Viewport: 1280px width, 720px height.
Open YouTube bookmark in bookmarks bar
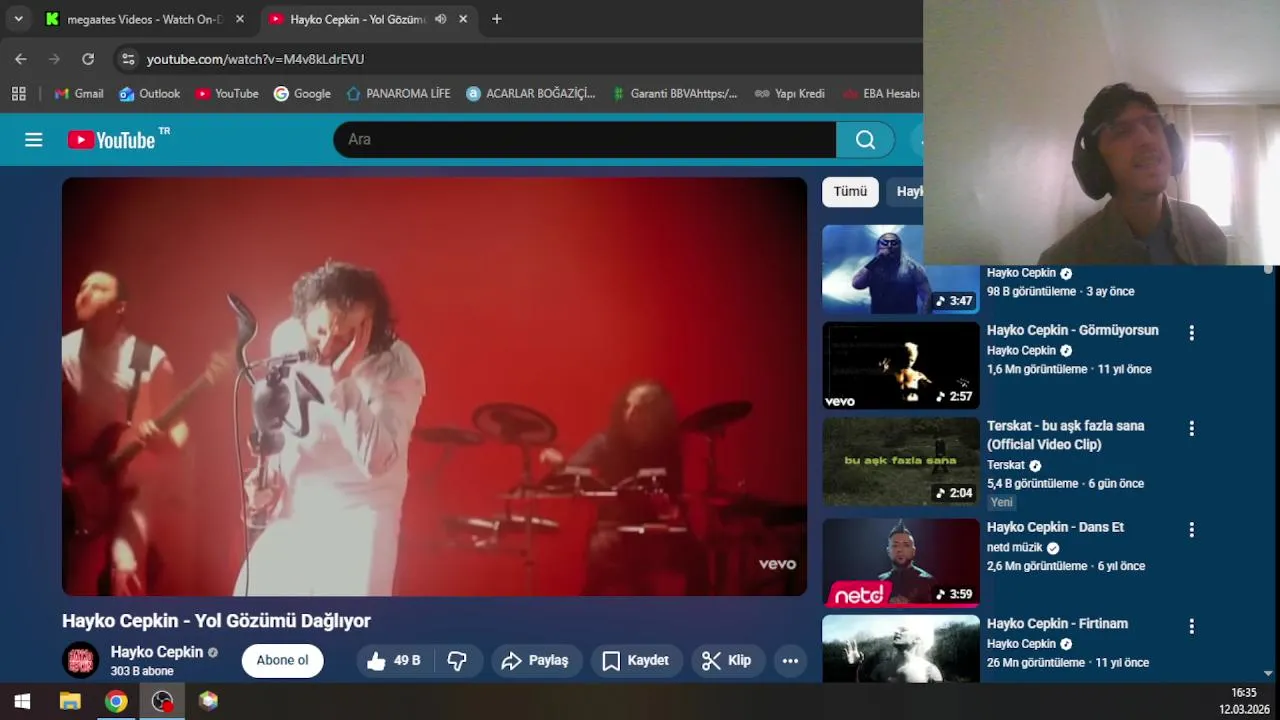tap(227, 93)
